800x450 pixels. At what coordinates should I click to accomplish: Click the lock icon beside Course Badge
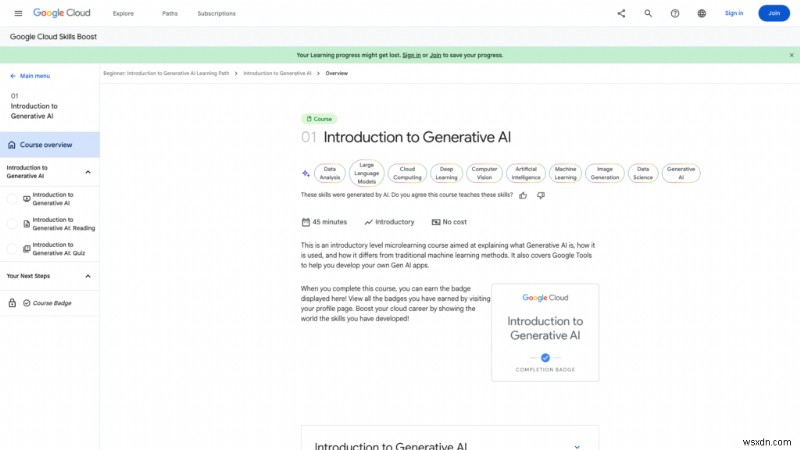pos(12,303)
